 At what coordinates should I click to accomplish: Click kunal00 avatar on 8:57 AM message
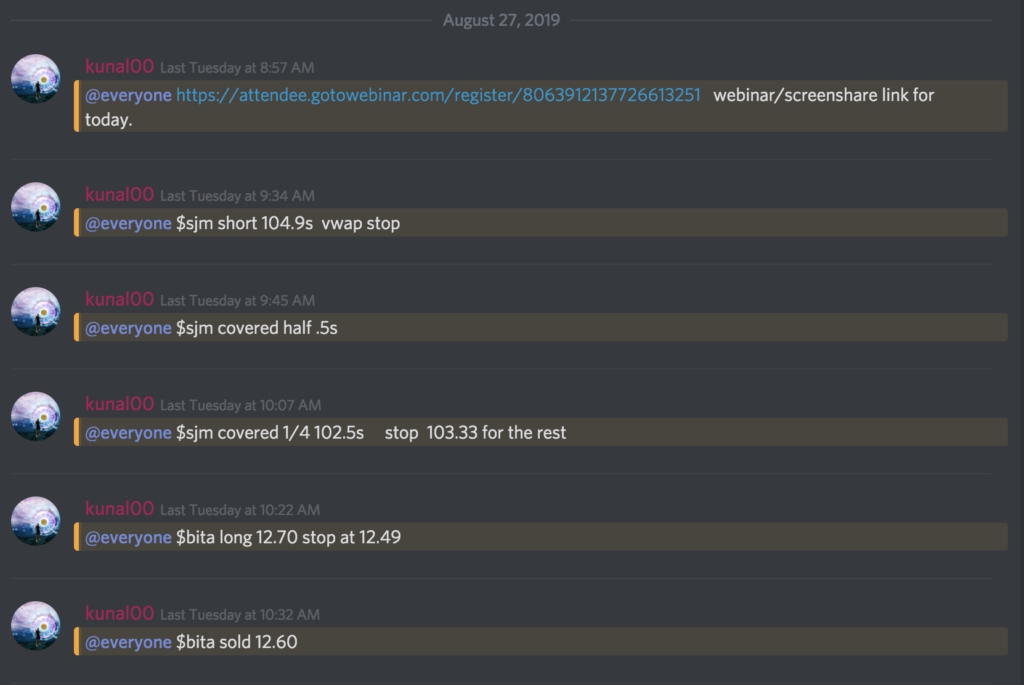click(x=36, y=78)
